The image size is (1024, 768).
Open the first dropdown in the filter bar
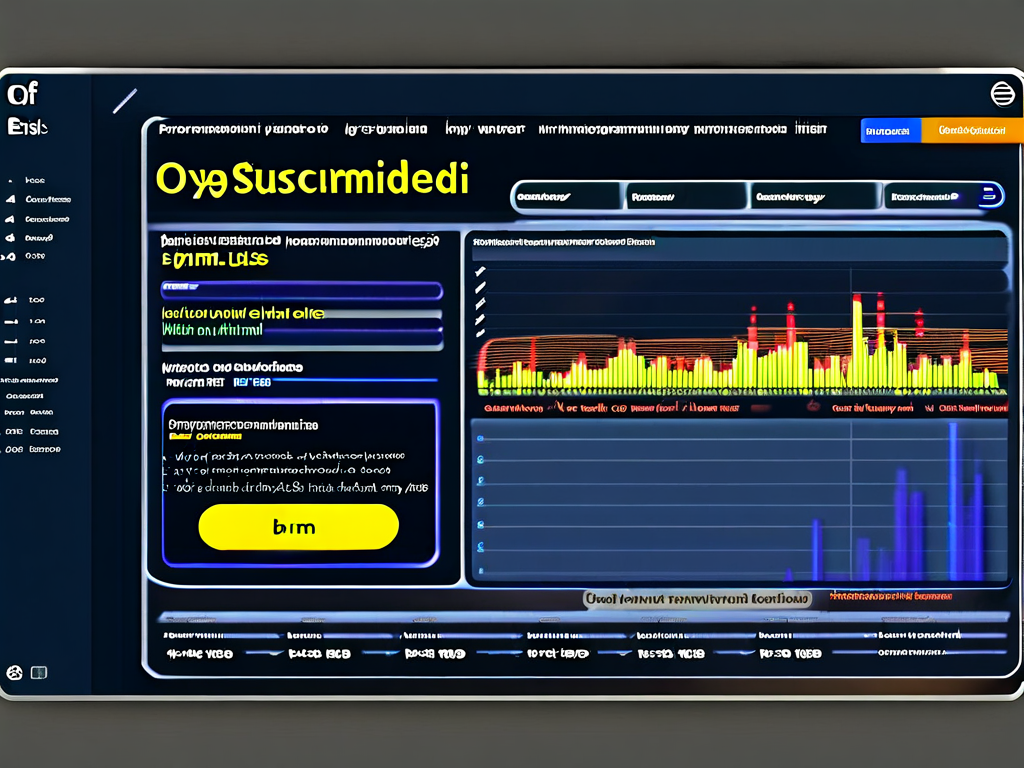tap(567, 197)
